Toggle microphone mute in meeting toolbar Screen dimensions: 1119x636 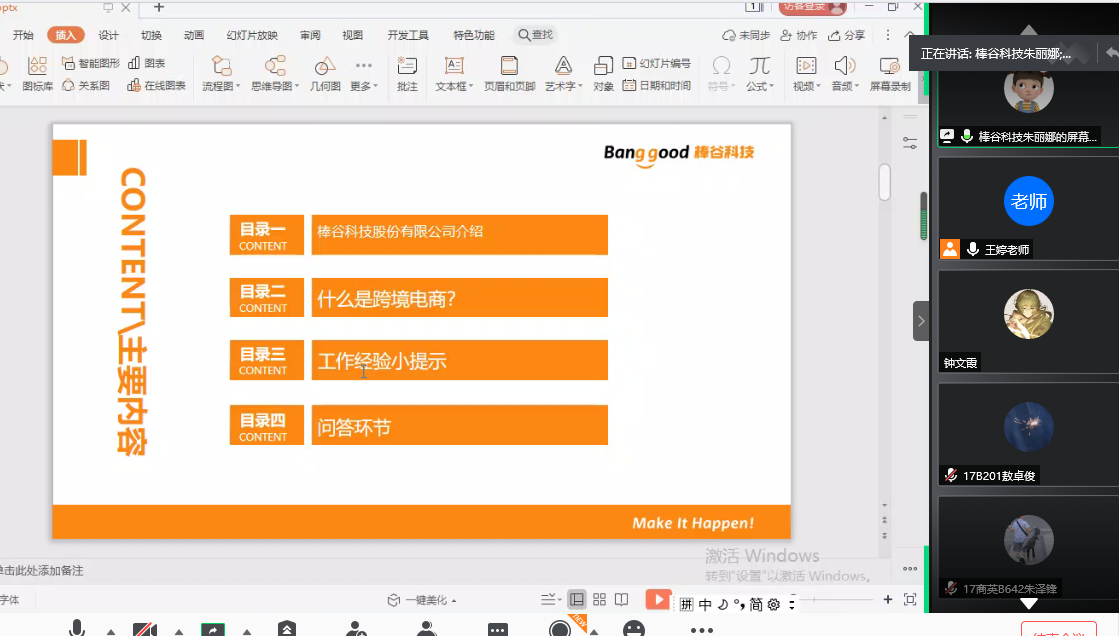click(x=77, y=629)
